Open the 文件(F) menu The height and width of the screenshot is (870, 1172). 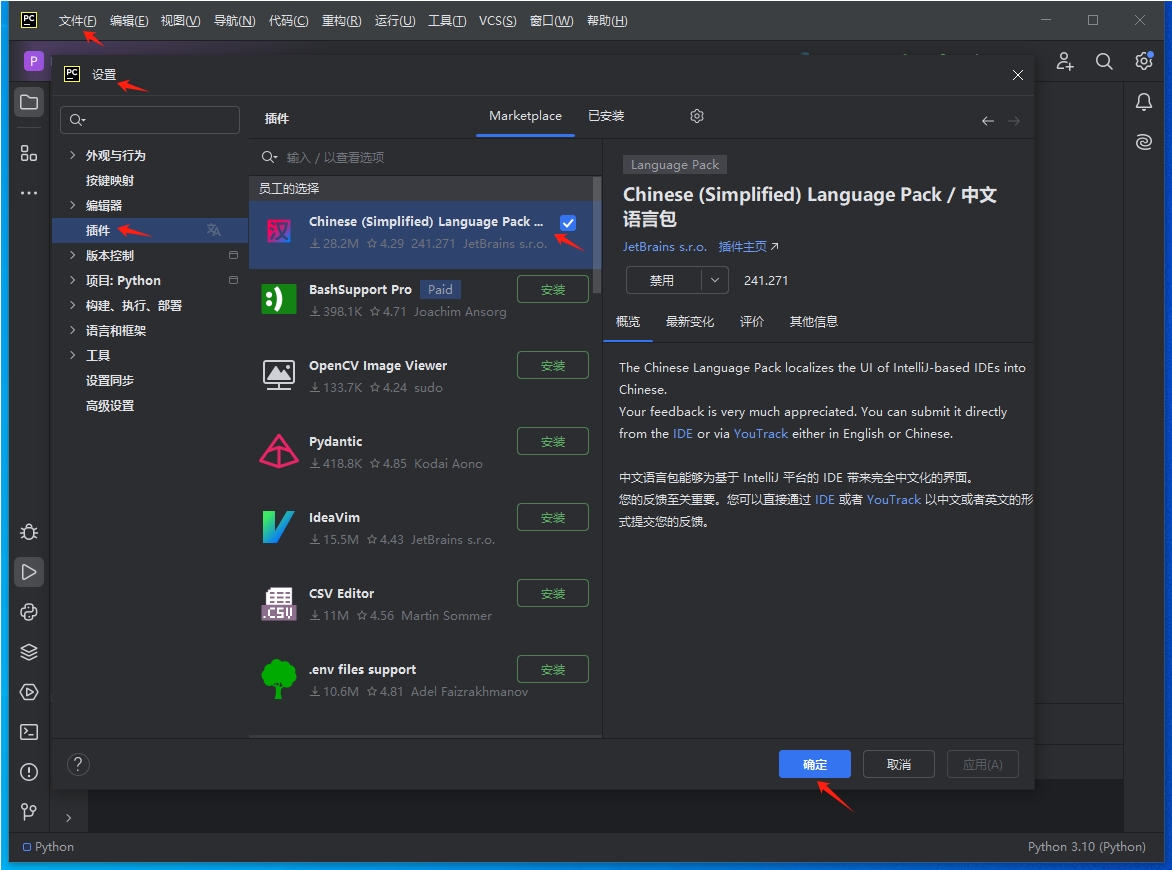click(78, 21)
